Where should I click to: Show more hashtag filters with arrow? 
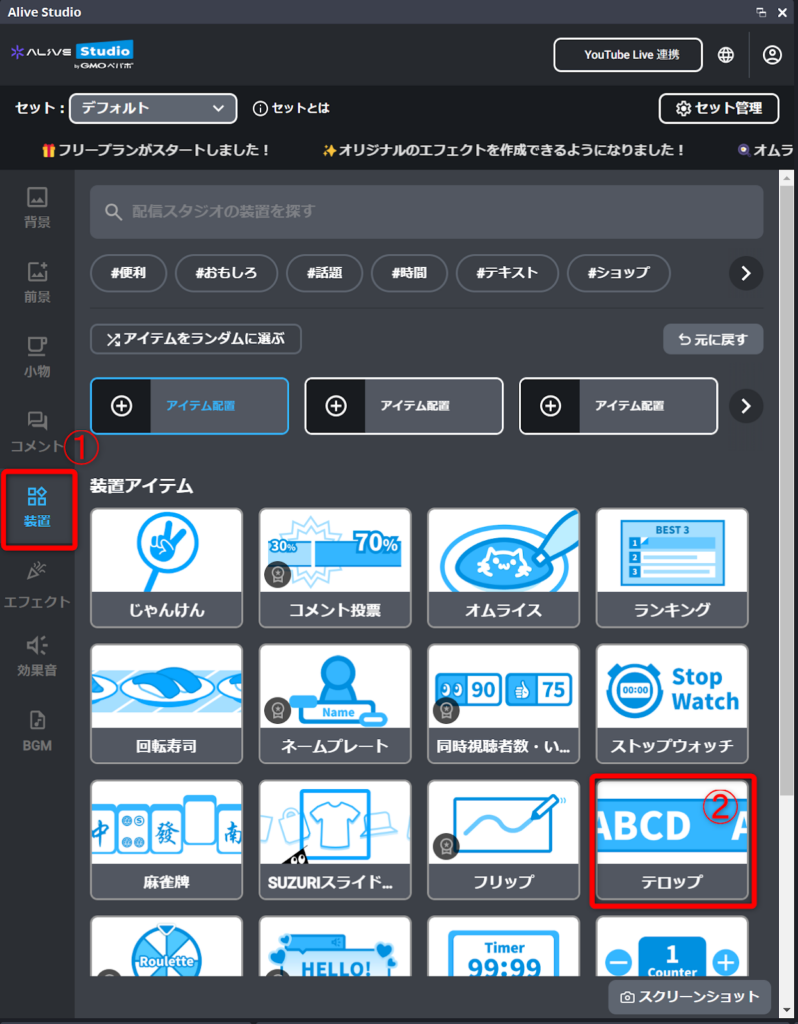click(x=746, y=272)
